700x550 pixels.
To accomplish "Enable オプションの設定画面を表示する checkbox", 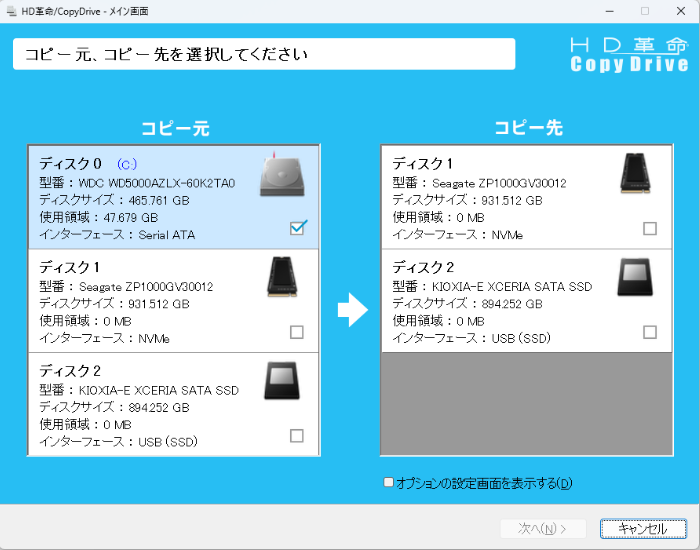I will (x=389, y=483).
